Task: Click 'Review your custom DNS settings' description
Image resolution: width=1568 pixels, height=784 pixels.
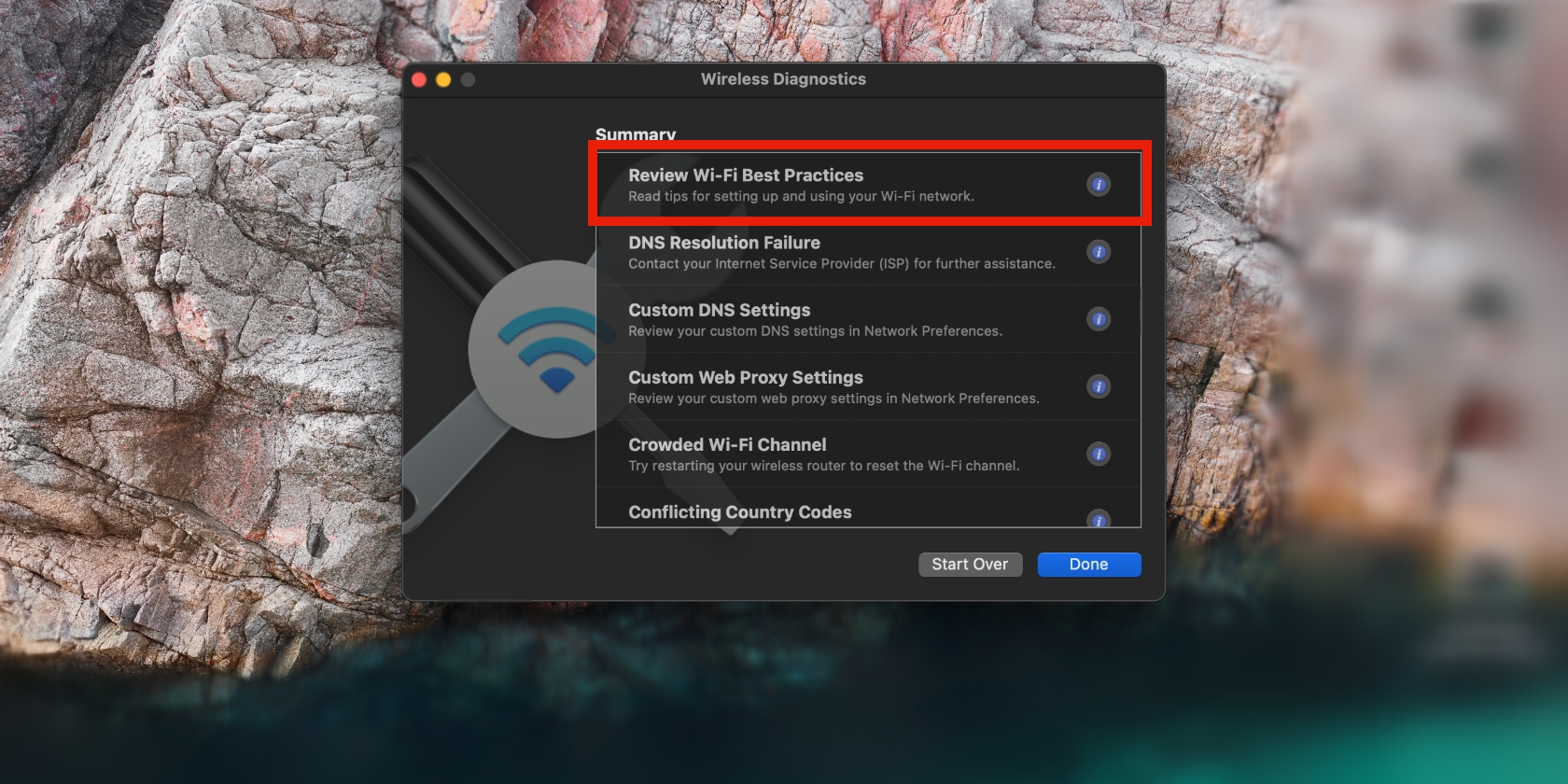Action: (x=816, y=331)
